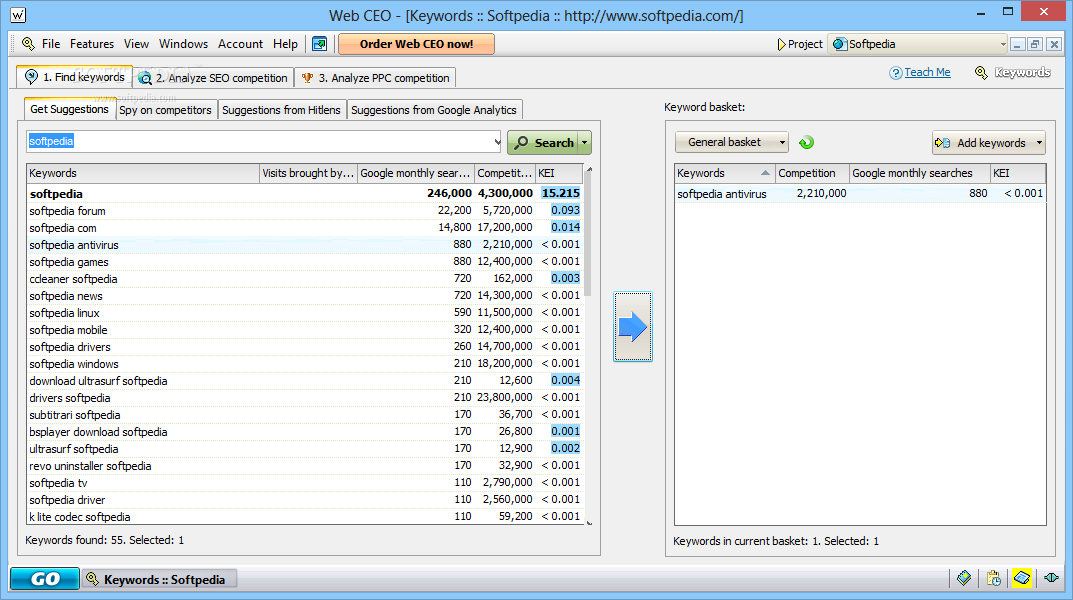The image size is (1073, 600).
Task: Open the Windows menu
Action: pos(183,44)
